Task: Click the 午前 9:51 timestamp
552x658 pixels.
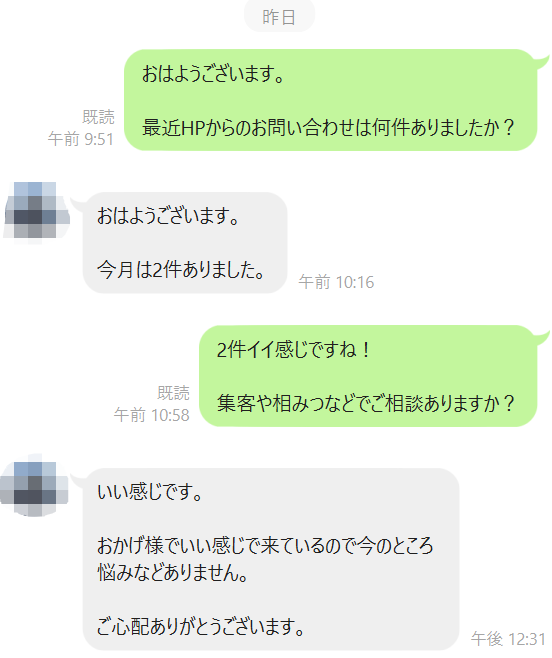Action: [81, 139]
